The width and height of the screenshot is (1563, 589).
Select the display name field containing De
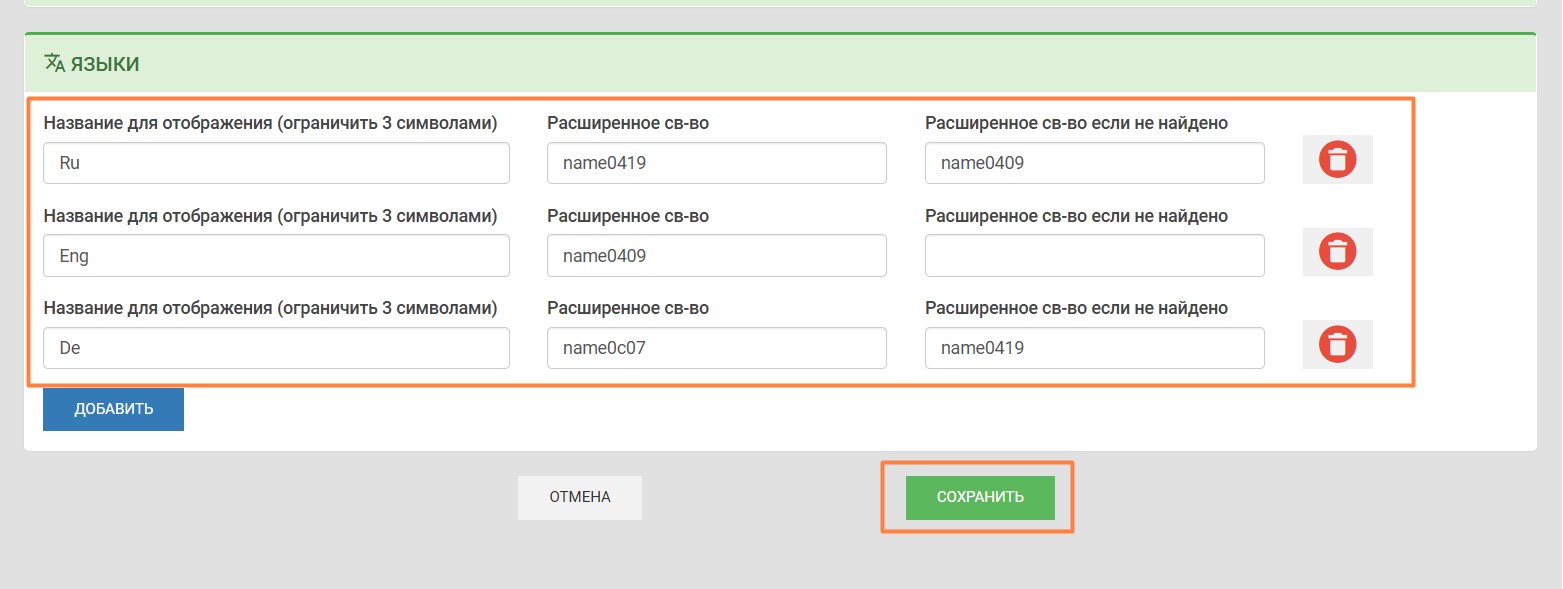[x=276, y=348]
